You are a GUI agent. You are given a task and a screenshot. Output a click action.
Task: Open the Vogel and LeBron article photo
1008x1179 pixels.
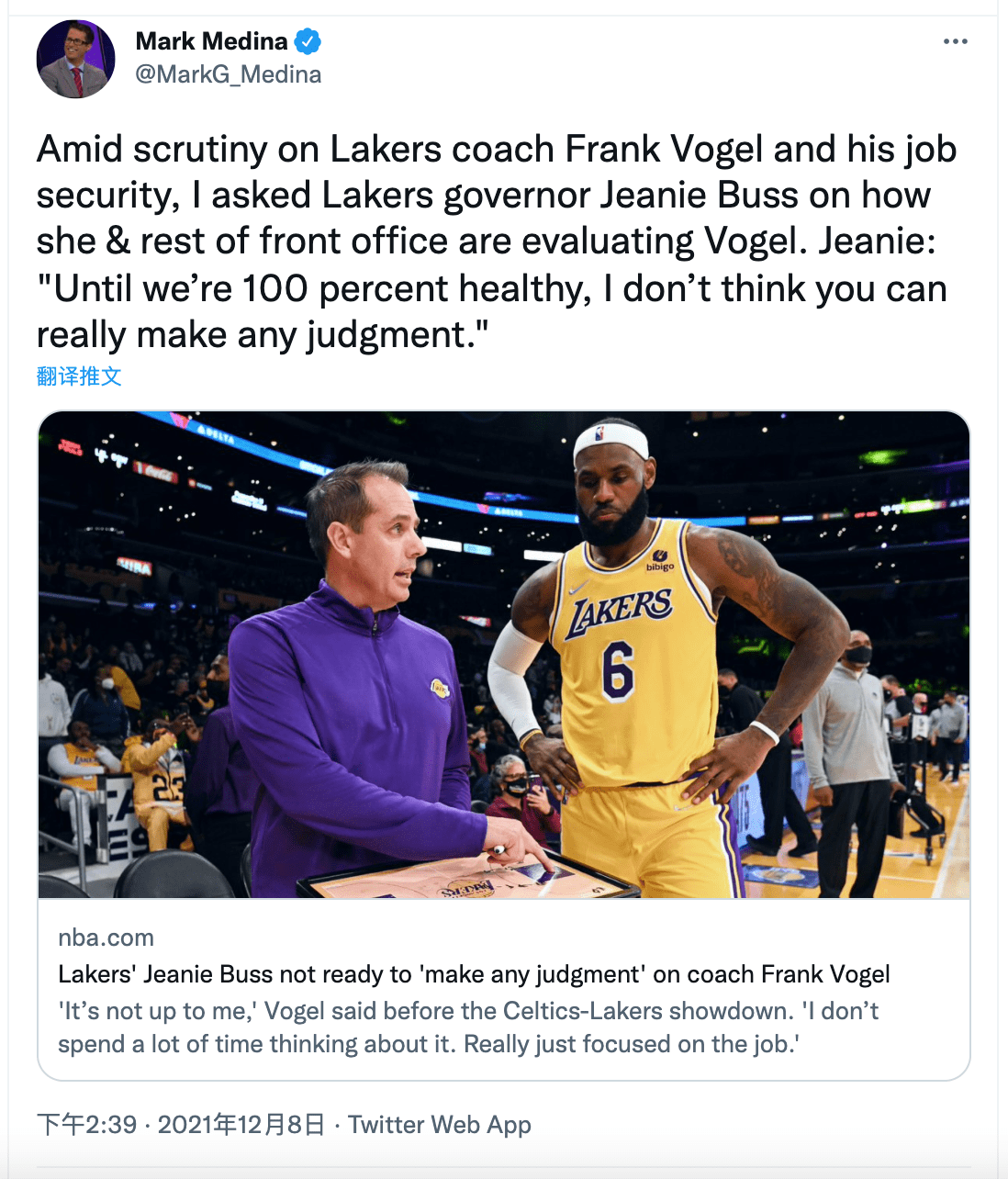click(x=504, y=655)
